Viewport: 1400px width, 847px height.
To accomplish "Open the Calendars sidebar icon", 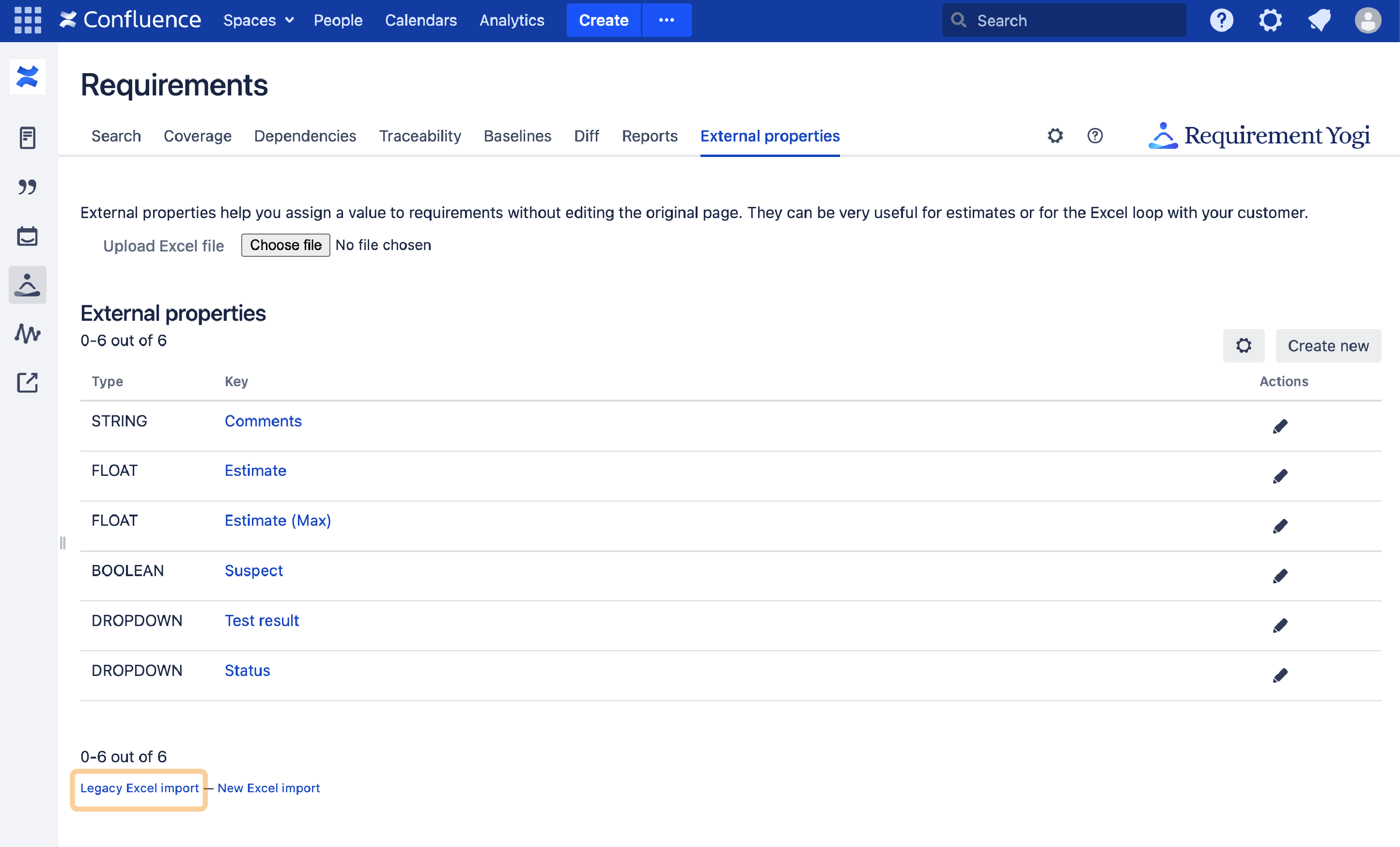I will click(27, 236).
